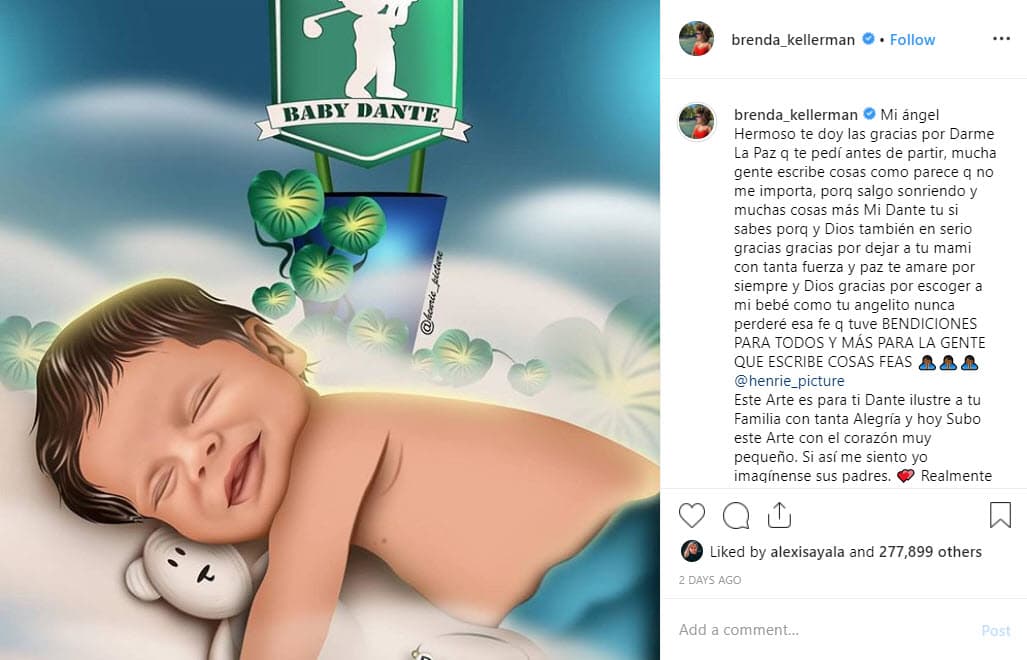Open brenda_kellerman username in header
Image resolution: width=1027 pixels, height=660 pixels.
tap(793, 40)
